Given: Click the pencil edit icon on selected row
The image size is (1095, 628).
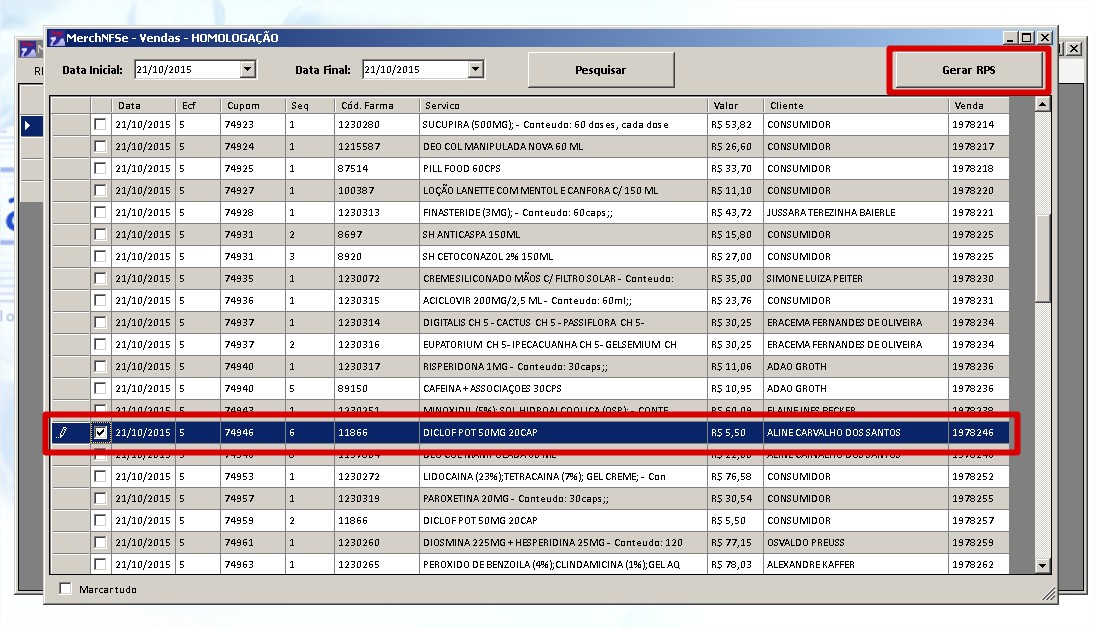Looking at the screenshot, I should pyautogui.click(x=63, y=433).
